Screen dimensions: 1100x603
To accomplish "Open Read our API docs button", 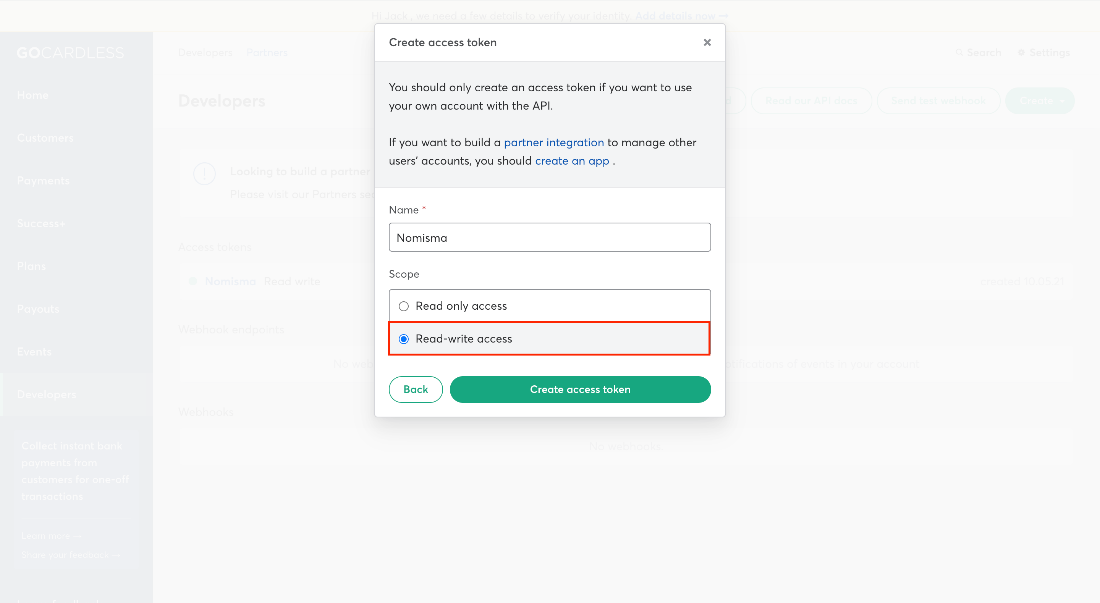I will pos(811,101).
